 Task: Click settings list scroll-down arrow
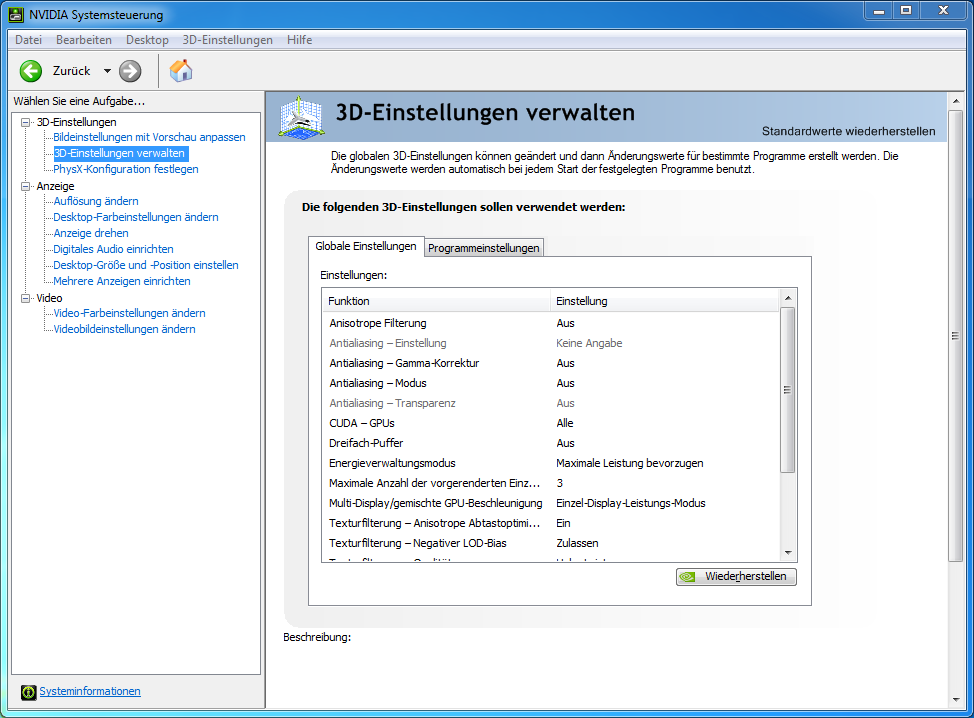pos(788,553)
